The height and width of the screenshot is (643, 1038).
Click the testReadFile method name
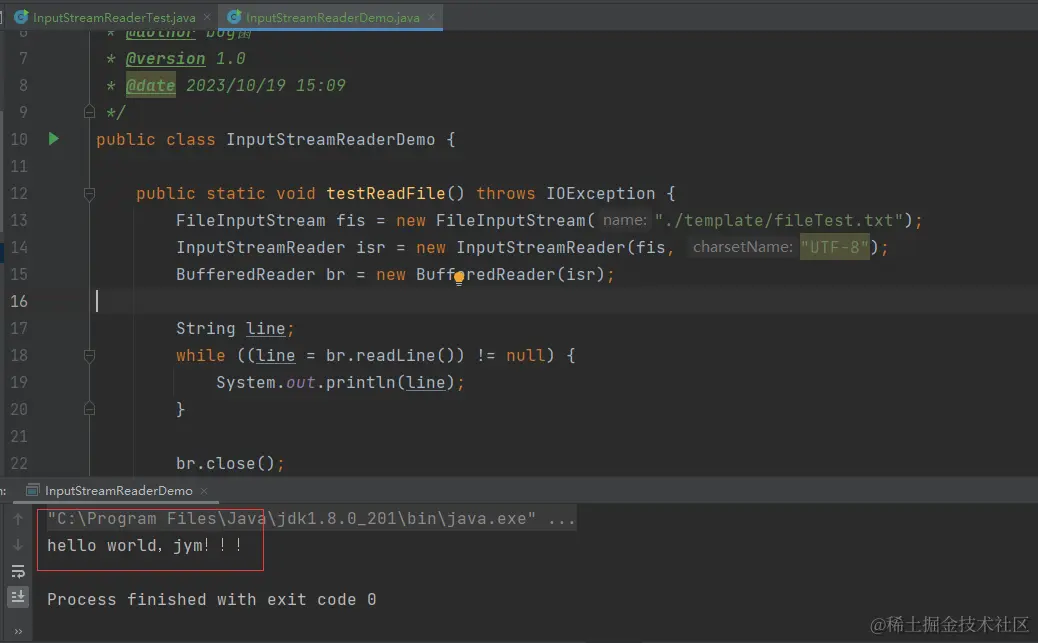[x=385, y=193]
